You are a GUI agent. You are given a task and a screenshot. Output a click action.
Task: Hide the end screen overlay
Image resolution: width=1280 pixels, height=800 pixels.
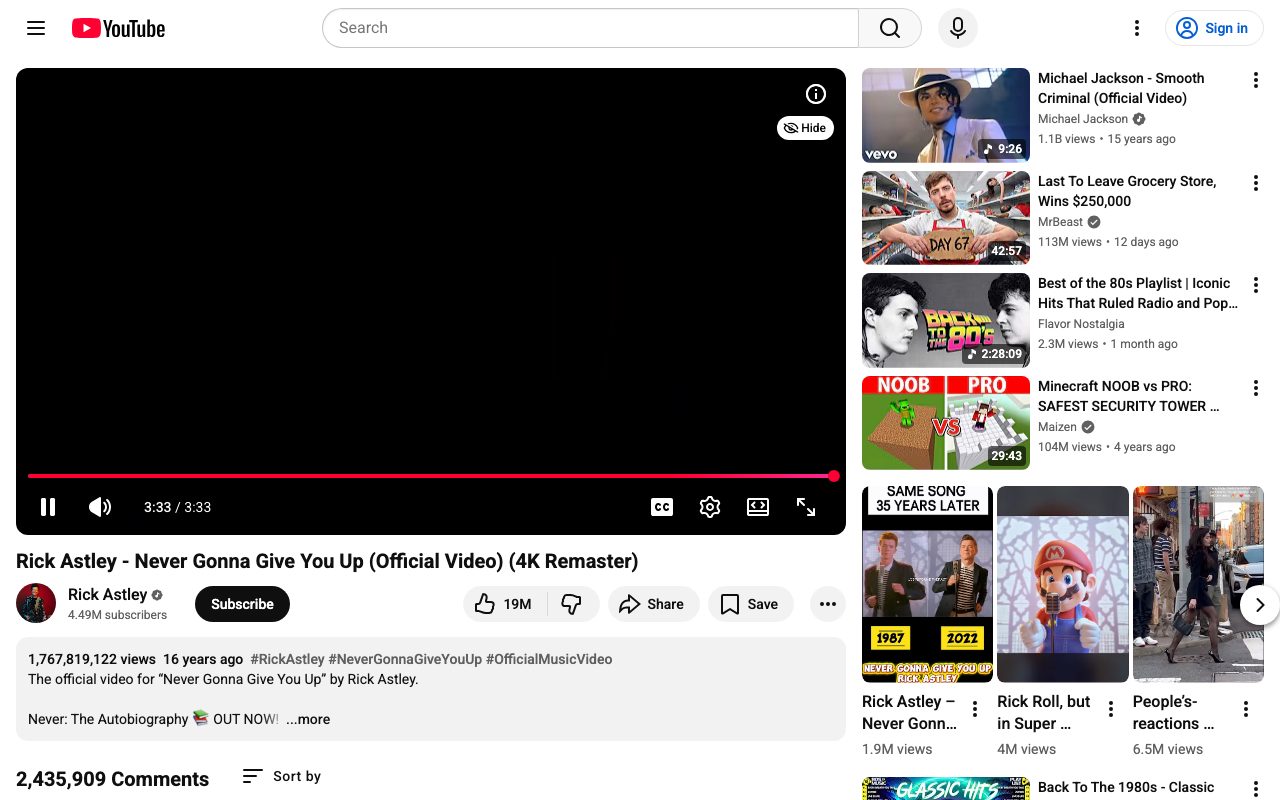[x=805, y=128]
